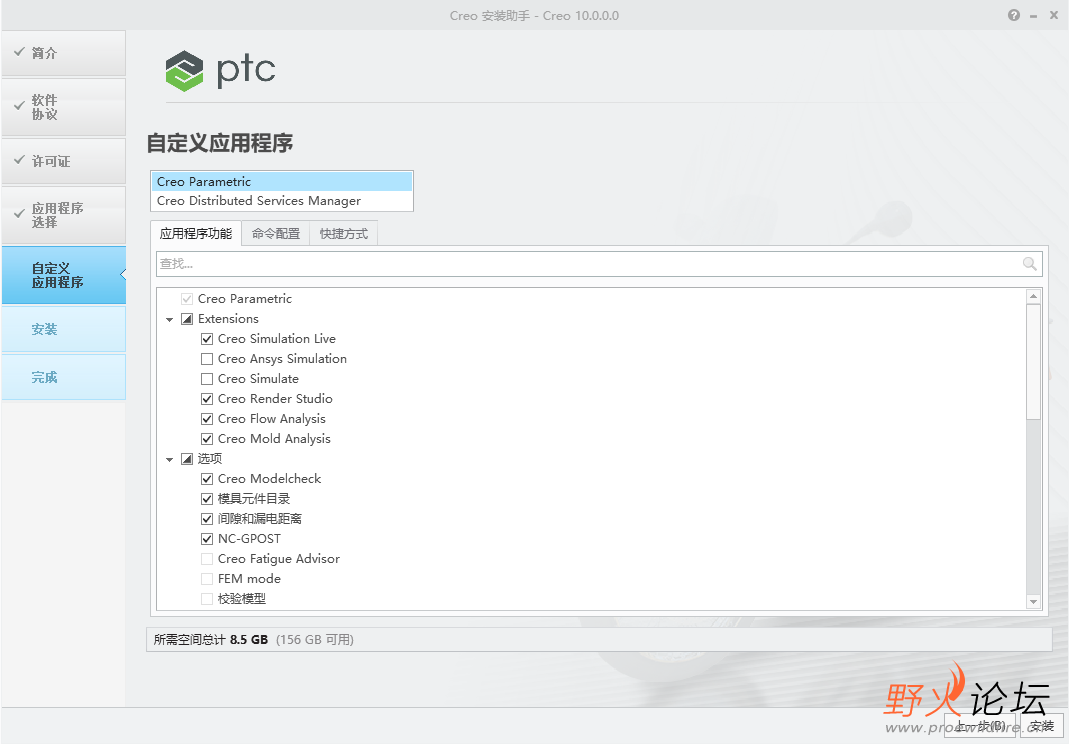This screenshot has height=744, width=1069.
Task: Enable Creo Simulate checkbox
Action: pos(207,378)
